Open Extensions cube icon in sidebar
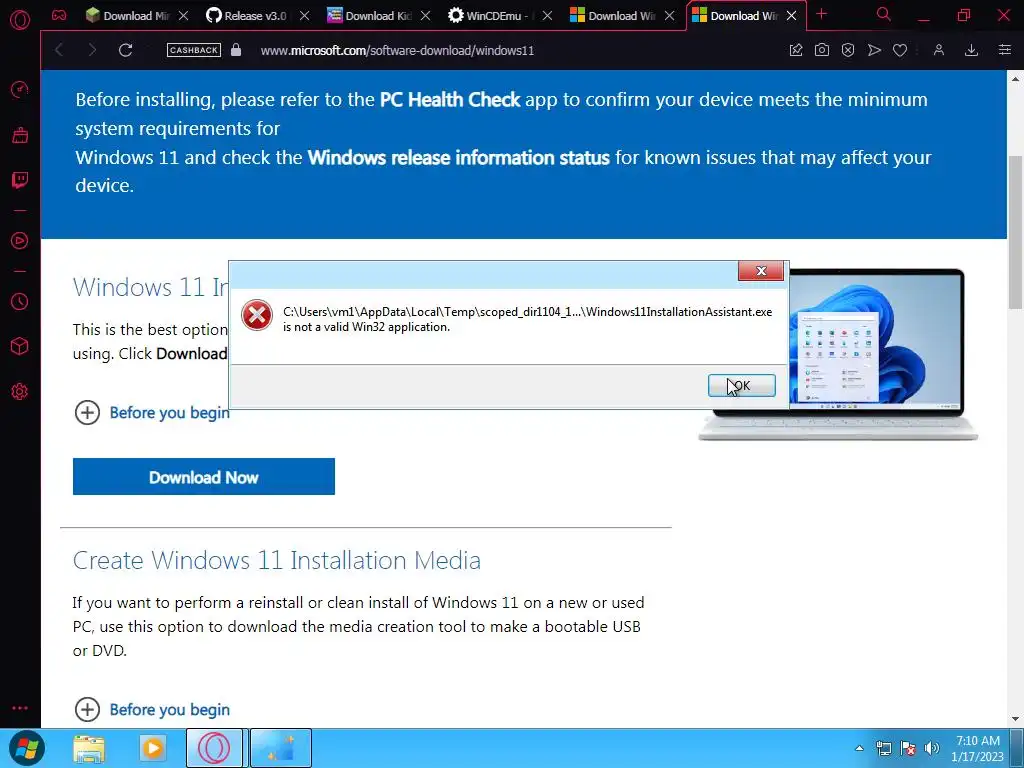This screenshot has width=1024, height=768. tap(20, 346)
